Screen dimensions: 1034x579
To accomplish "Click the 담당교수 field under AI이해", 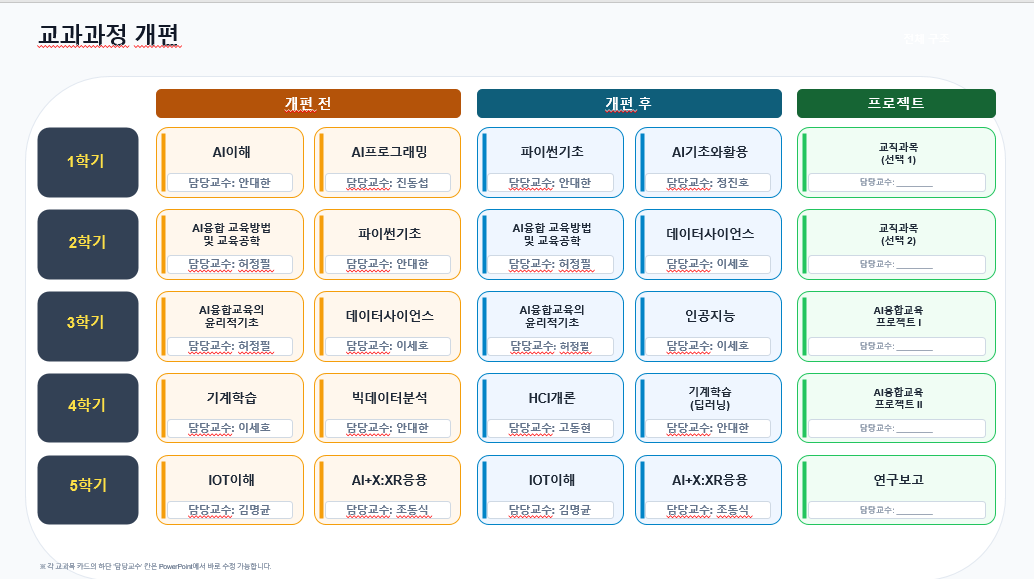I will [x=229, y=183].
